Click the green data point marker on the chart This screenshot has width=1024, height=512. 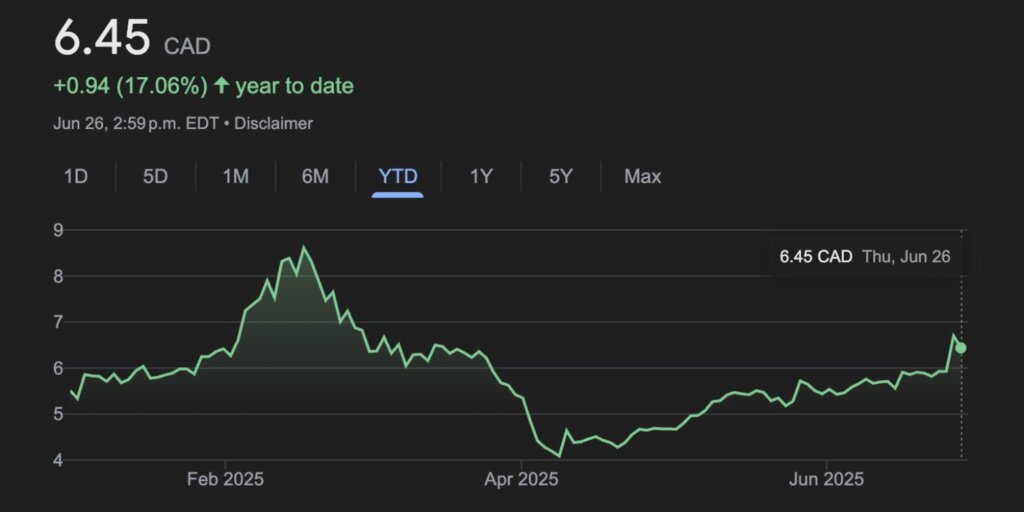961,348
